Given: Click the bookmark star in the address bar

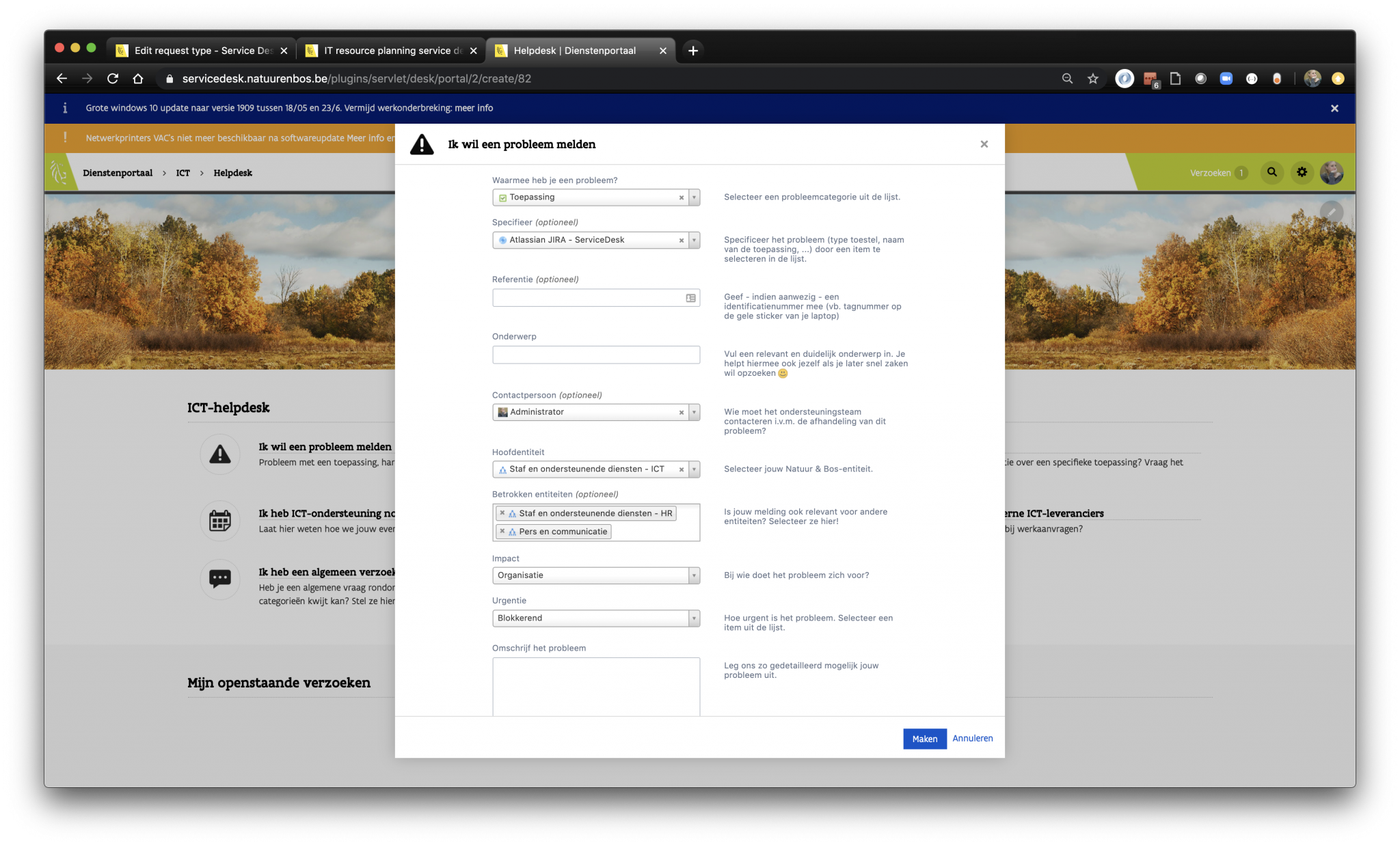Looking at the screenshot, I should click(1092, 79).
